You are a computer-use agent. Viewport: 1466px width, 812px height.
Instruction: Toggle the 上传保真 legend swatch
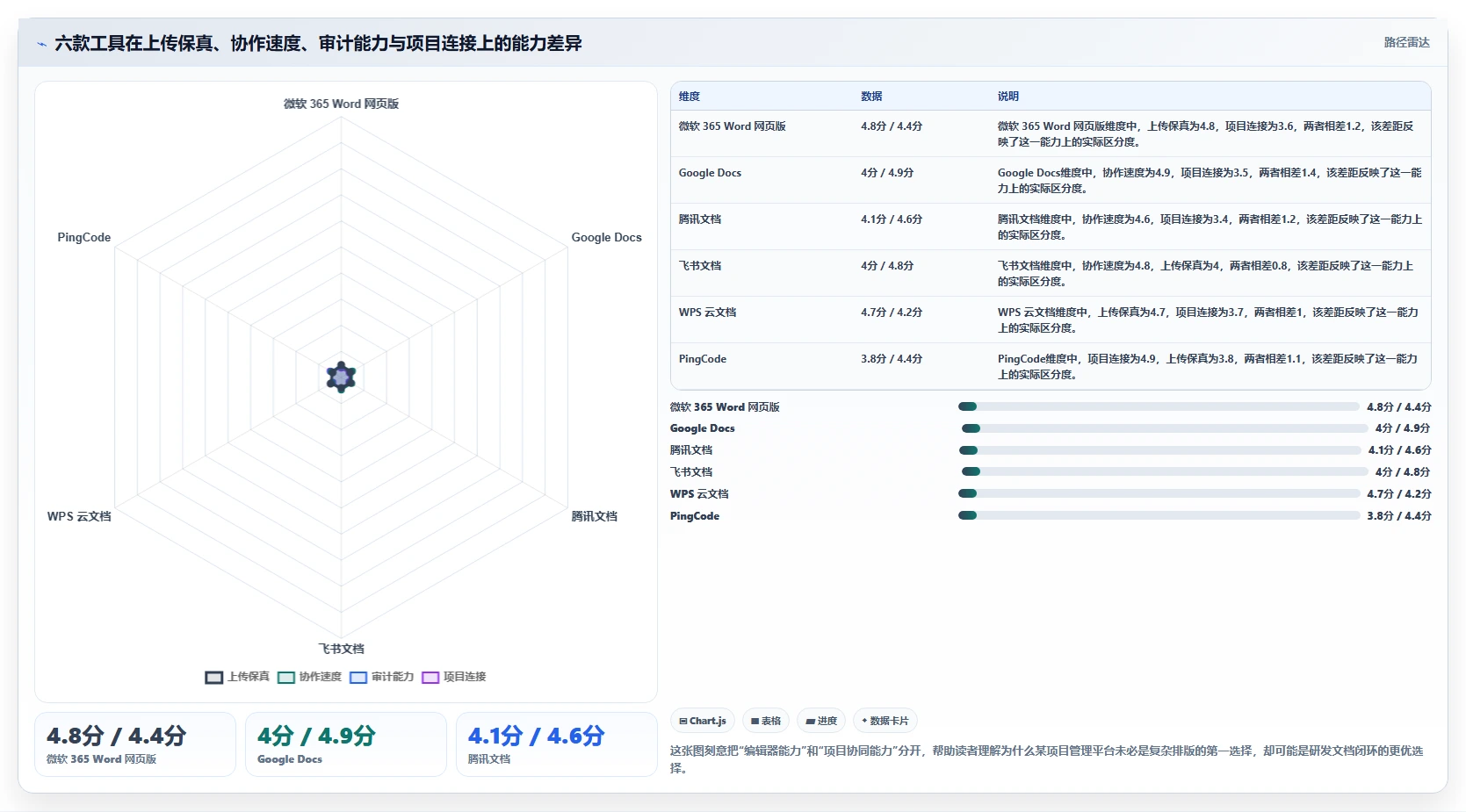coord(214,677)
